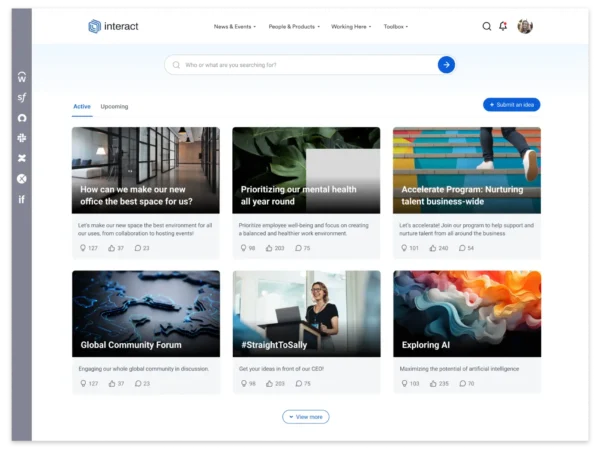The width and height of the screenshot is (600, 454).
Task: Open the notifications bell
Action: pyautogui.click(x=503, y=26)
